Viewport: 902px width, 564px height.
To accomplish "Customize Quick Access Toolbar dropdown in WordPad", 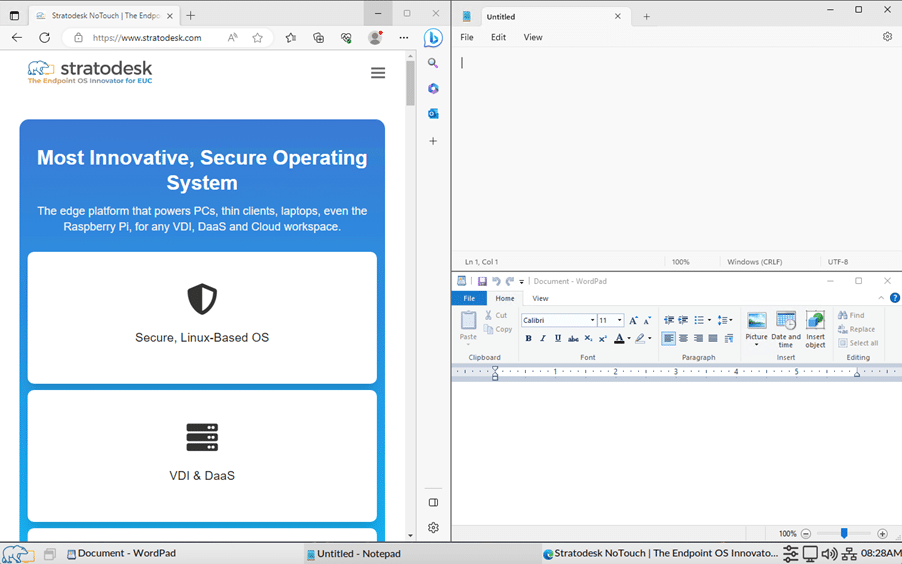I will [522, 282].
